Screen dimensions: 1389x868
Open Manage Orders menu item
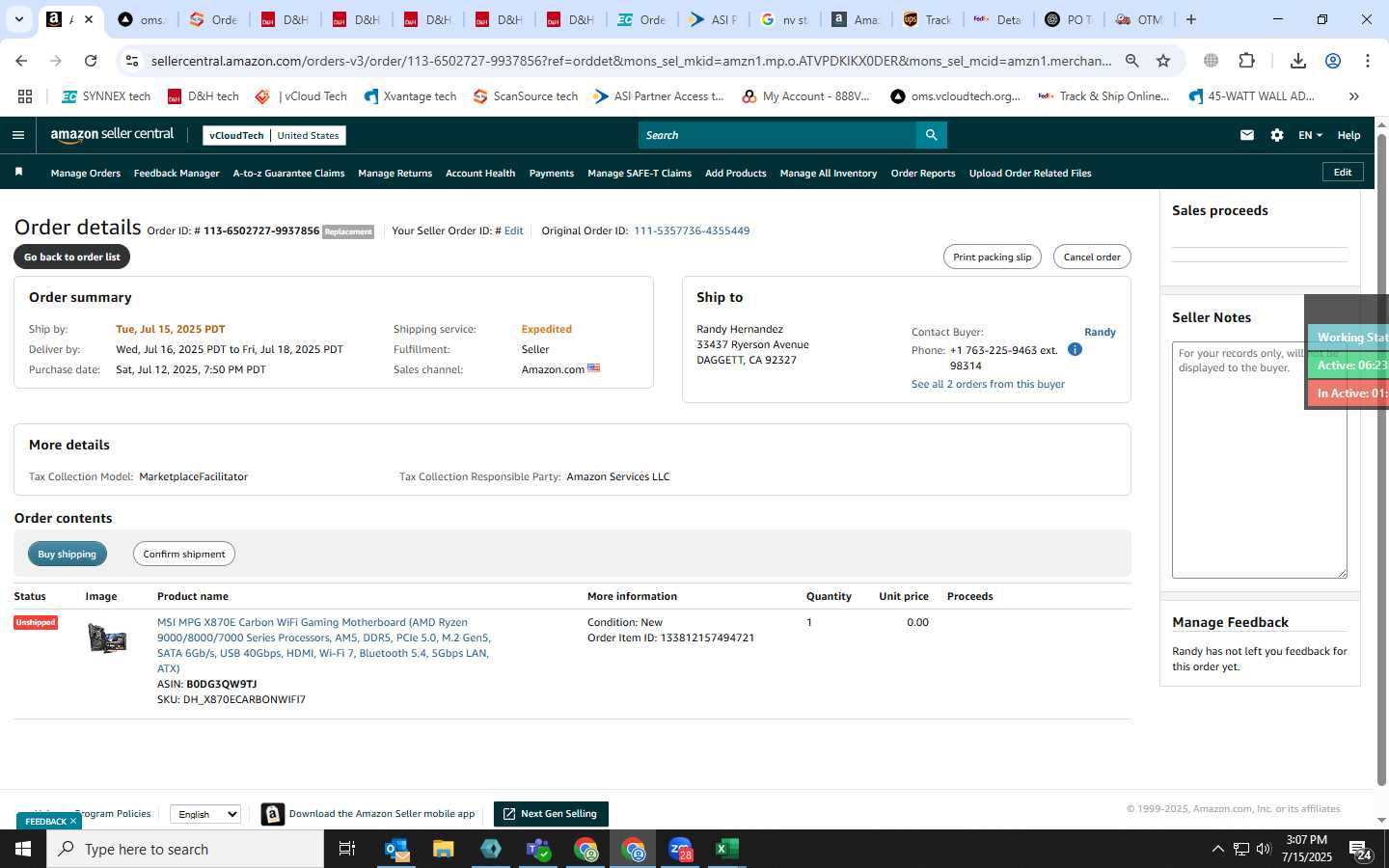pyautogui.click(x=86, y=174)
